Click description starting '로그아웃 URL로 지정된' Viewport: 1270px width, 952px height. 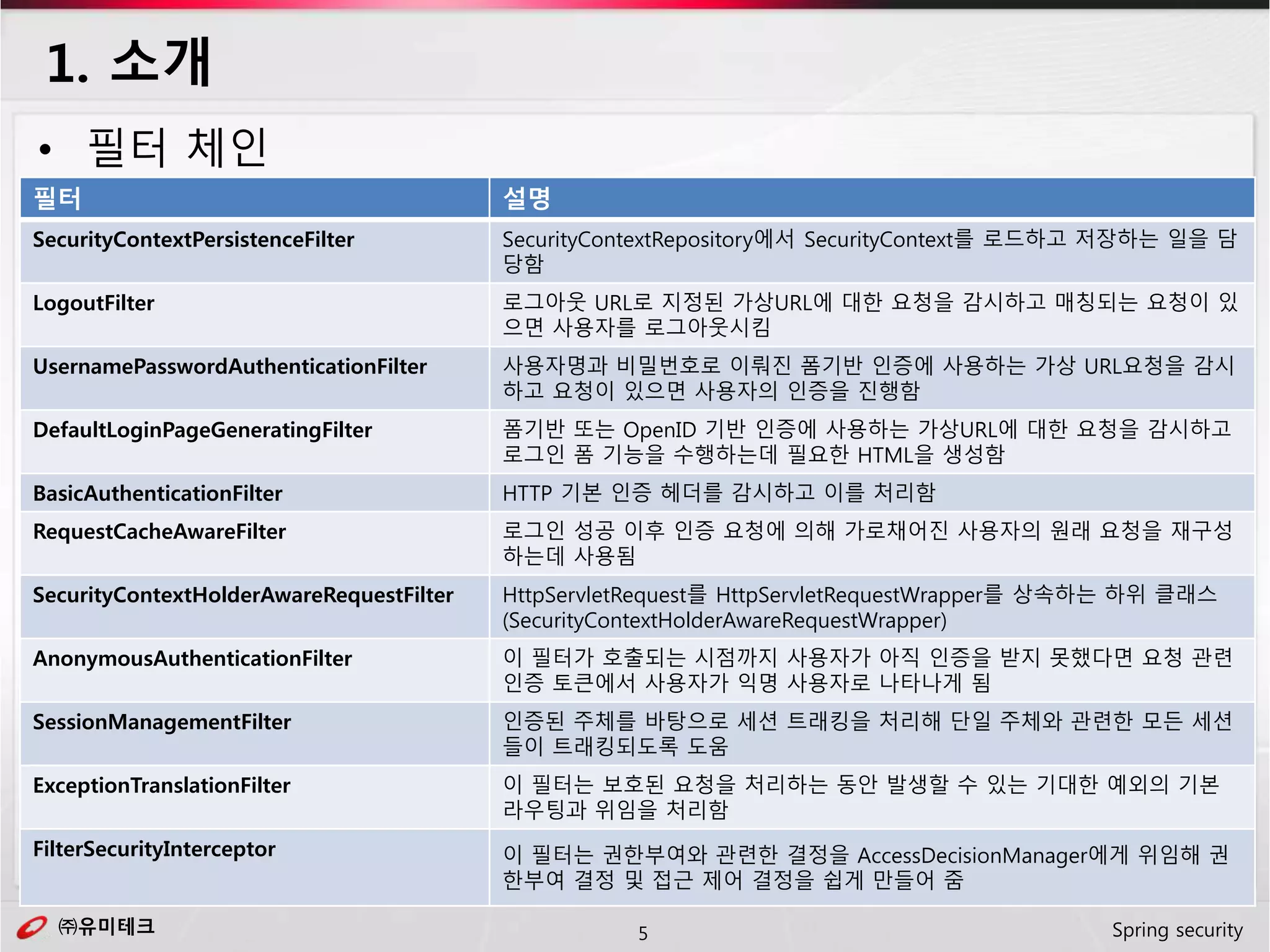click(872, 315)
